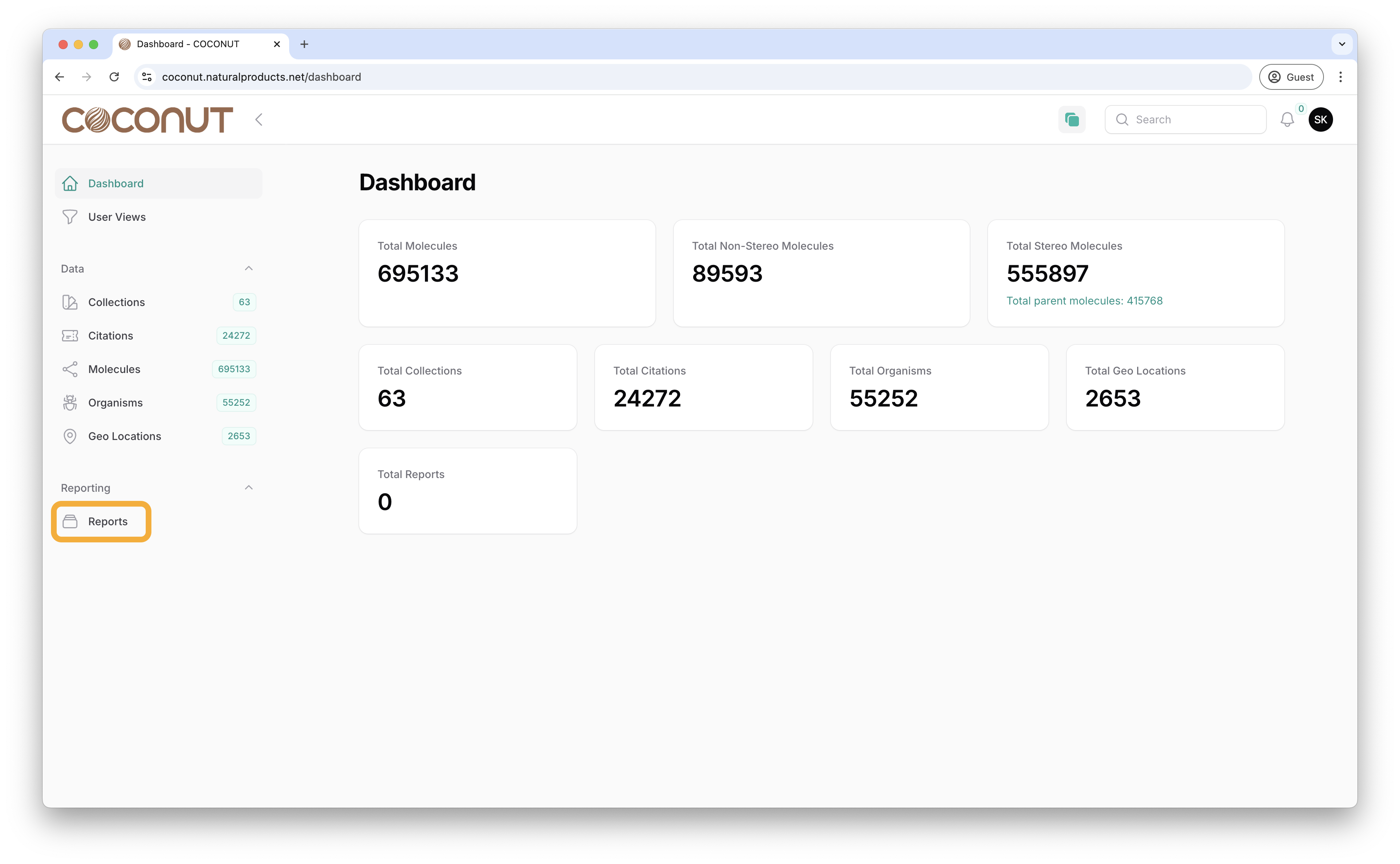Select the Dashboard - COCONUT tab

200,44
